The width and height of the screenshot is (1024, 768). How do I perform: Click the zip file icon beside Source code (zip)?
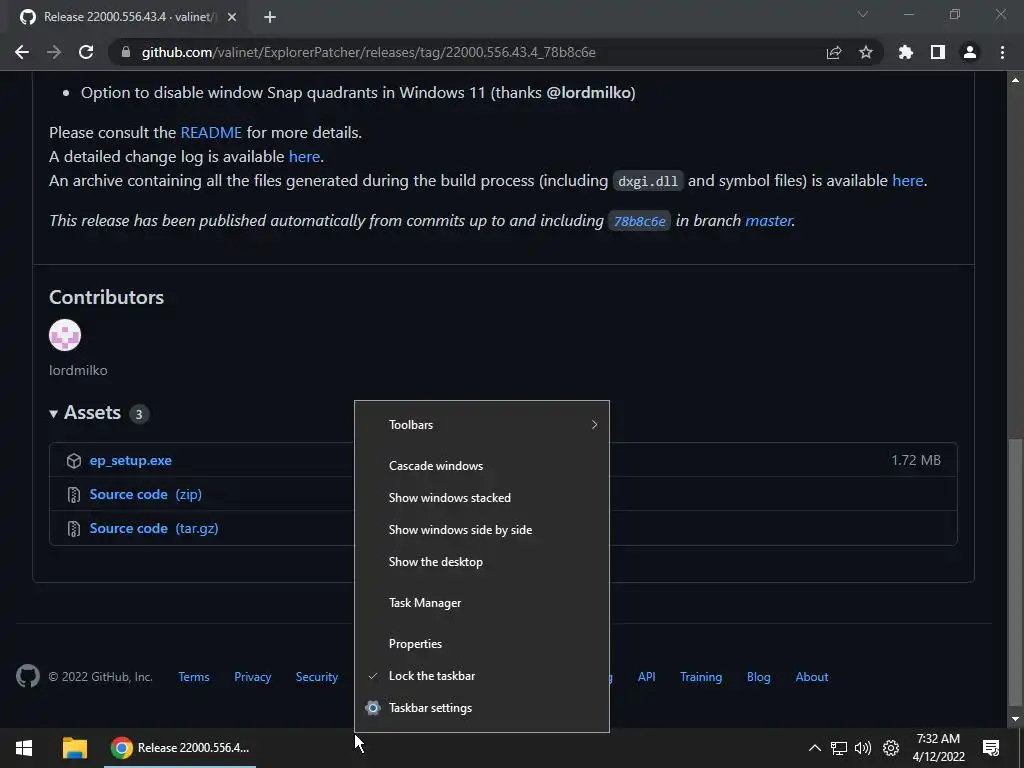(74, 494)
